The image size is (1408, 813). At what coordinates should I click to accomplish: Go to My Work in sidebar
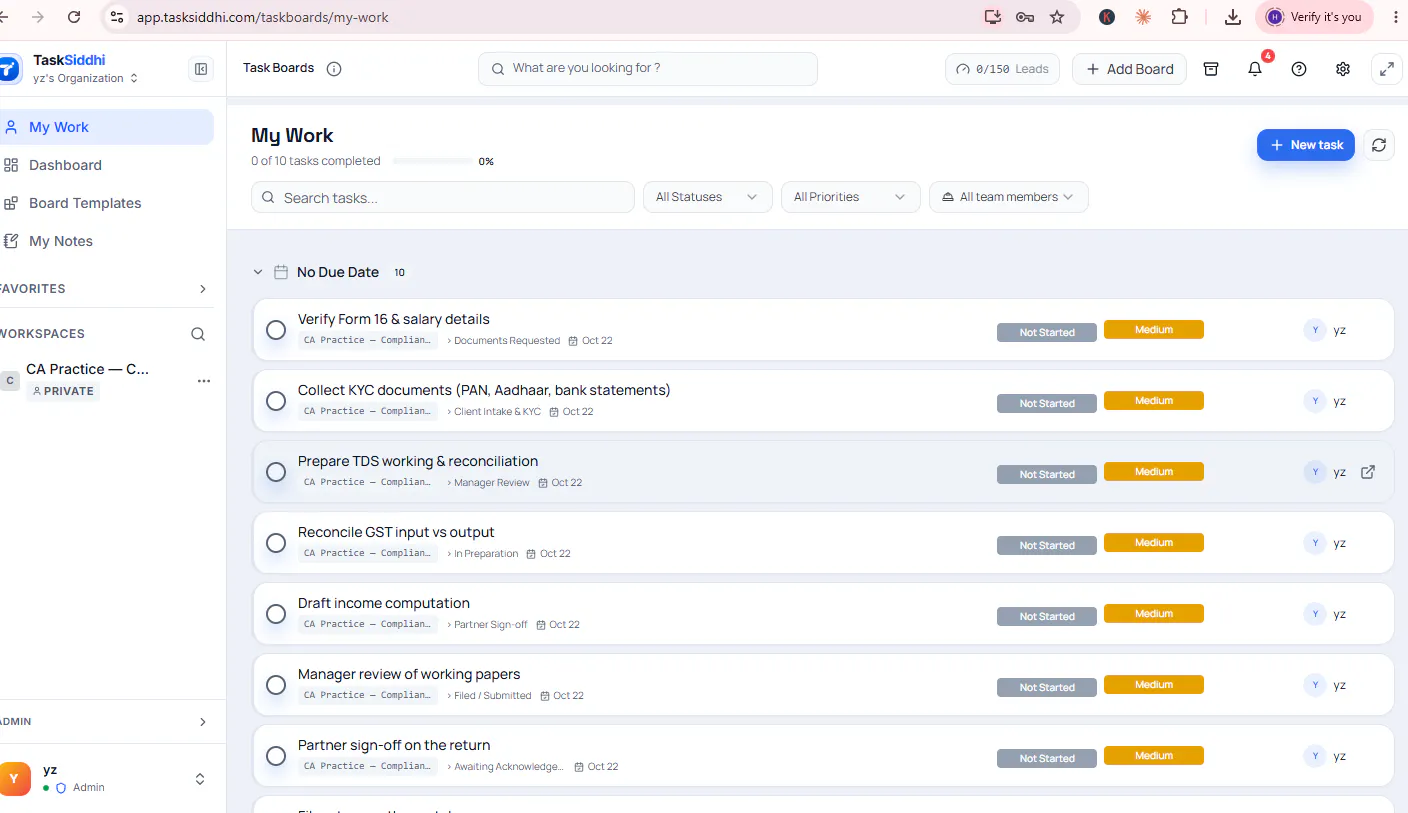(106, 127)
